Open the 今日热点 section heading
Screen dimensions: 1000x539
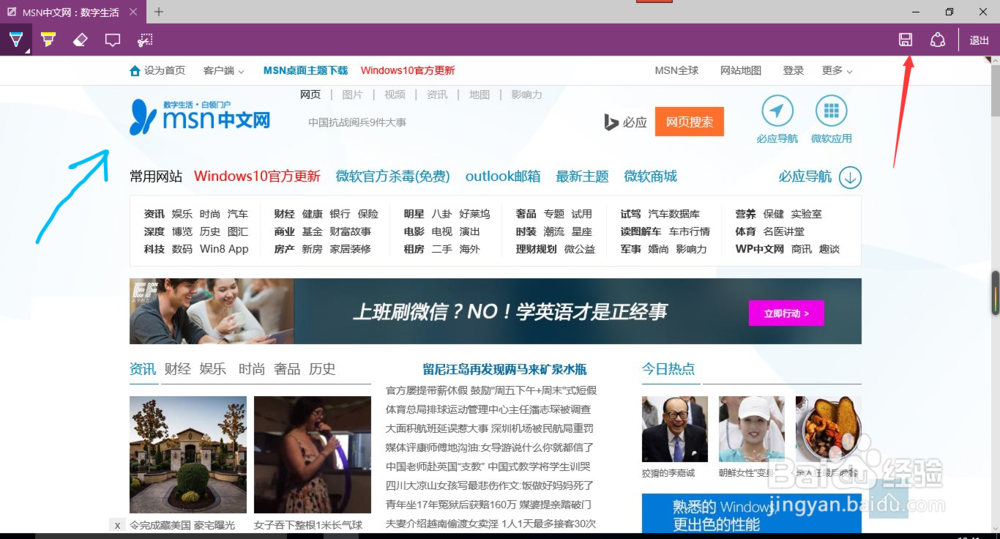pyautogui.click(x=668, y=369)
